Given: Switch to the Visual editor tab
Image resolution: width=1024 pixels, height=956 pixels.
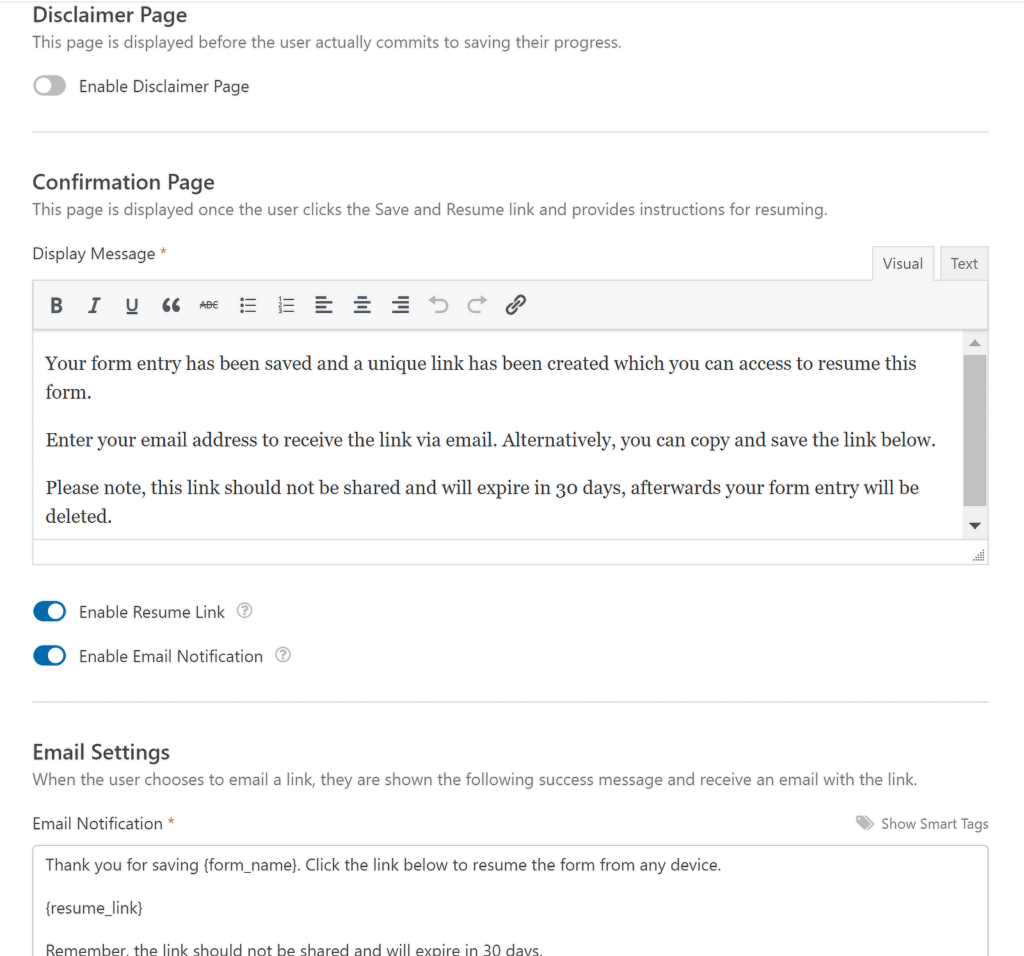Looking at the screenshot, I should pyautogui.click(x=903, y=264).
